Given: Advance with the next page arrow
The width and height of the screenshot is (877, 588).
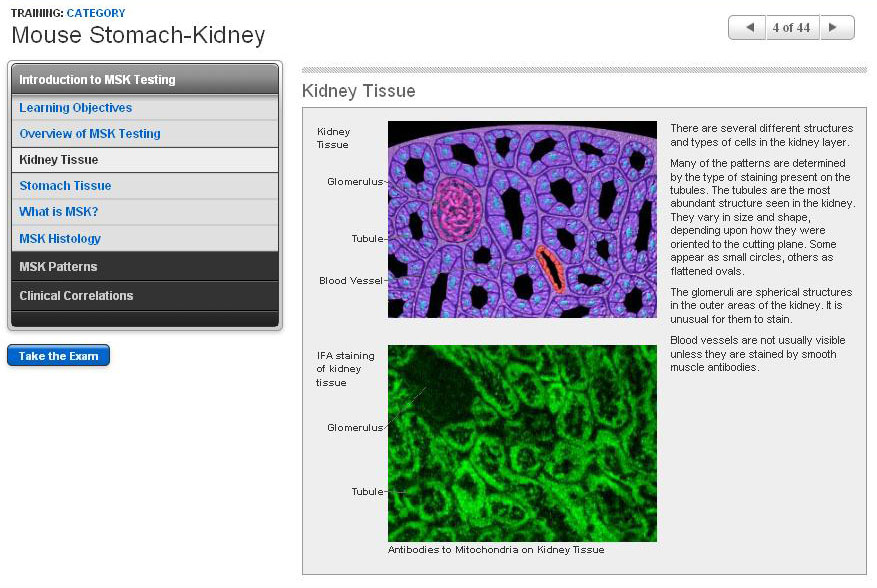Looking at the screenshot, I should coord(837,28).
